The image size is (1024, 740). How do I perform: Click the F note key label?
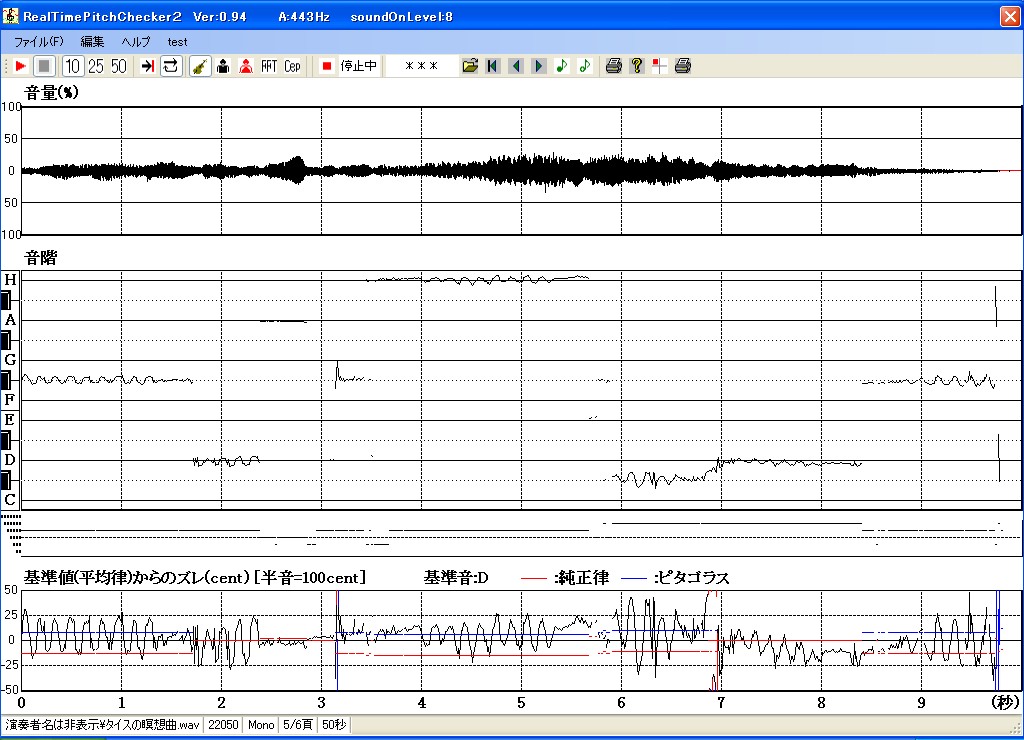[x=10, y=400]
